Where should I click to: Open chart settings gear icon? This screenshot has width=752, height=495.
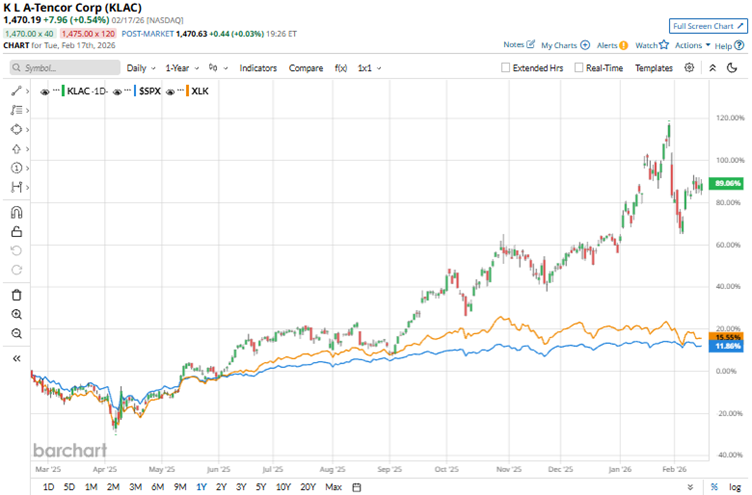click(x=689, y=67)
